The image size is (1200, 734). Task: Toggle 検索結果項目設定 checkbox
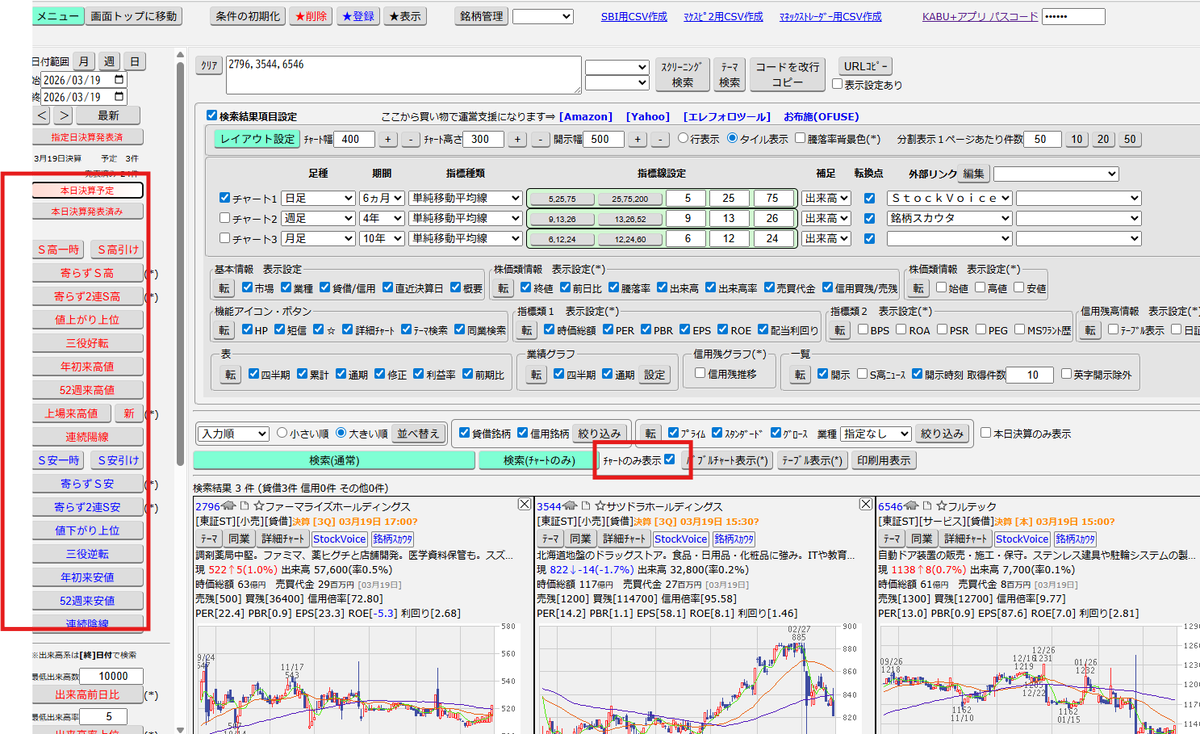211,116
